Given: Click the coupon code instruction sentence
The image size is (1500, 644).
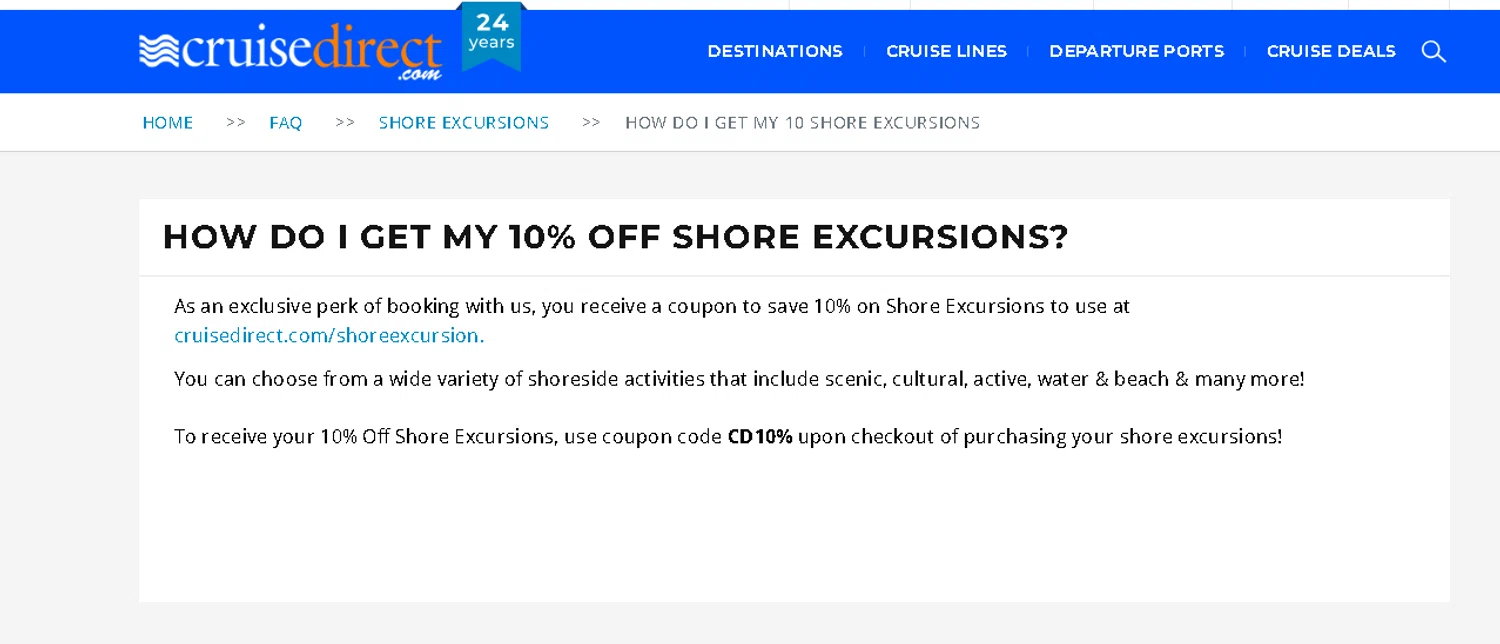Looking at the screenshot, I should coord(450,437).
